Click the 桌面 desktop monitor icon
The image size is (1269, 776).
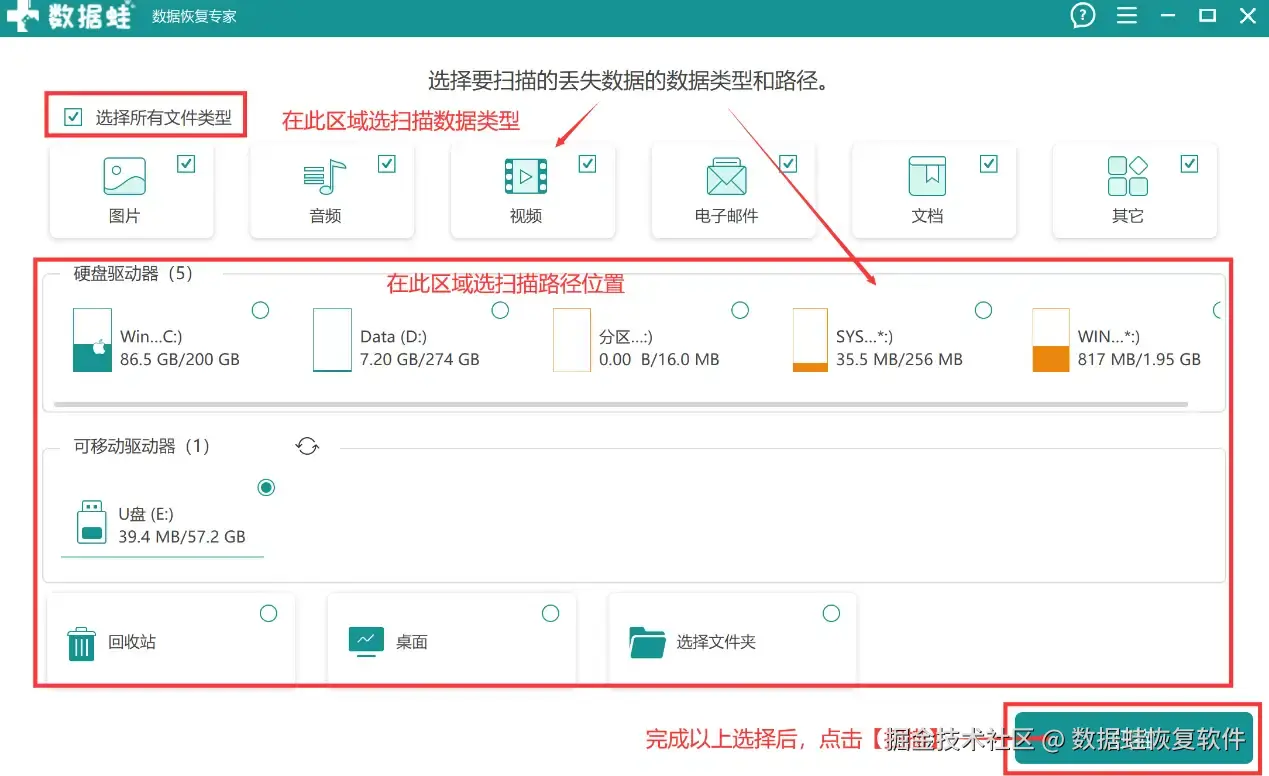click(x=366, y=641)
